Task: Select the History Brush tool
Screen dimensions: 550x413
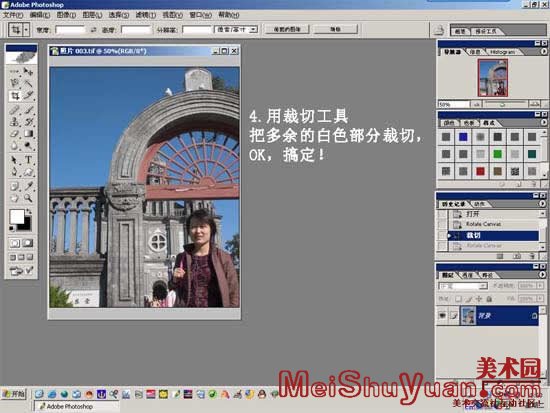Action: click(x=28, y=122)
